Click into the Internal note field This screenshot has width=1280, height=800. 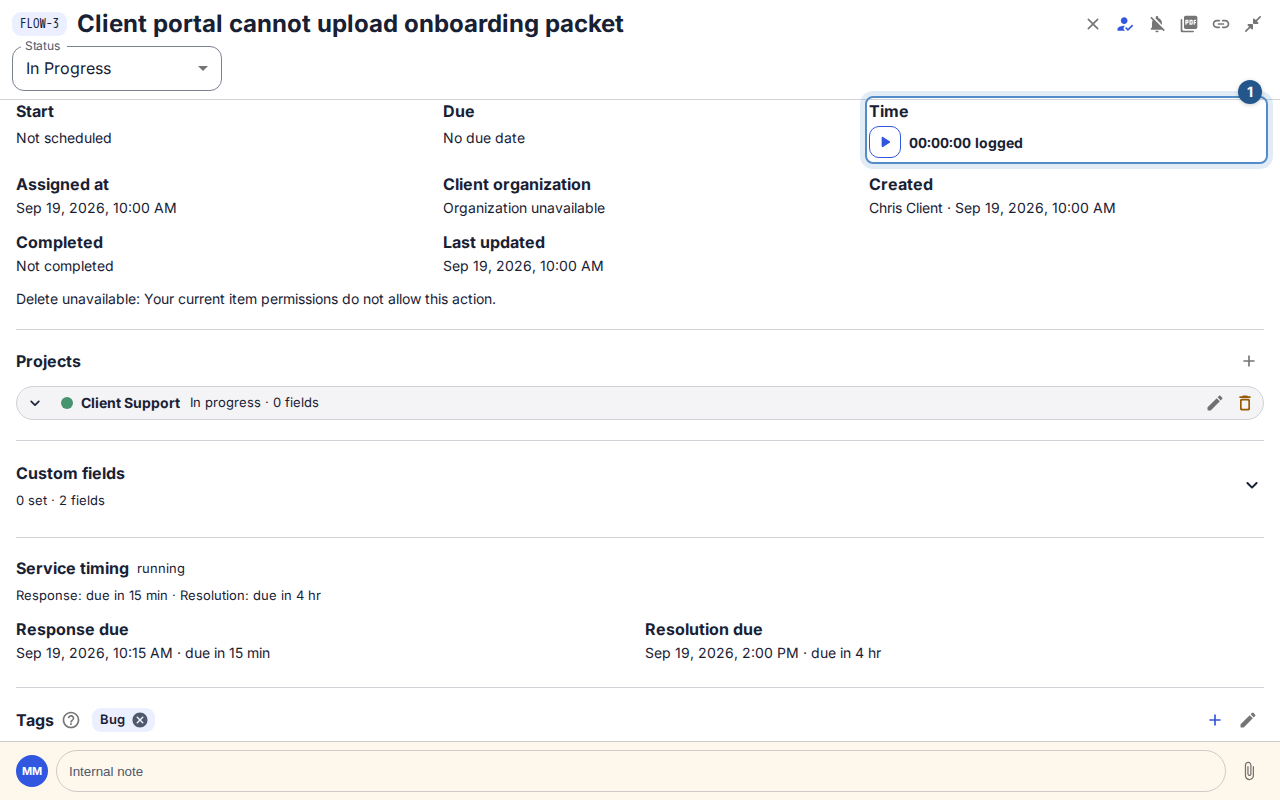(x=641, y=771)
